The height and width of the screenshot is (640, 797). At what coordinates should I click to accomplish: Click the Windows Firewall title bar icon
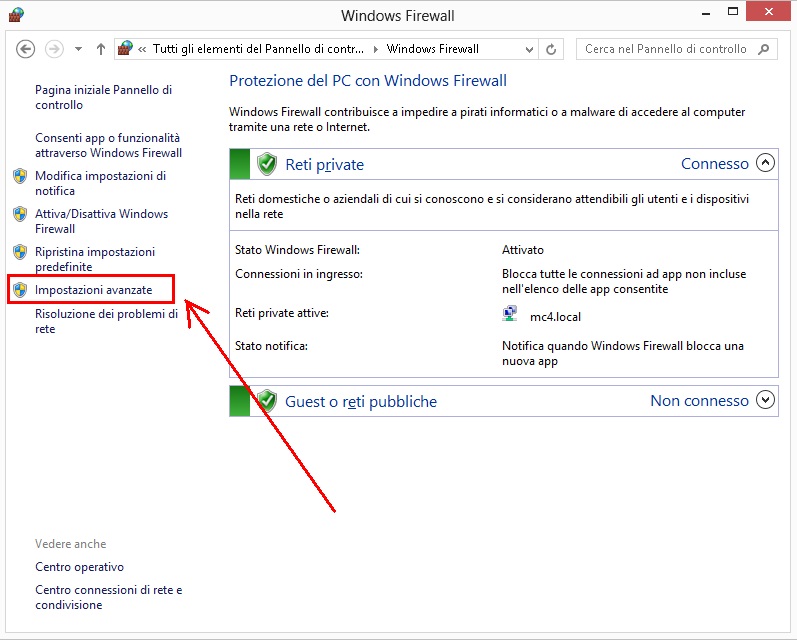pyautogui.click(x=15, y=14)
